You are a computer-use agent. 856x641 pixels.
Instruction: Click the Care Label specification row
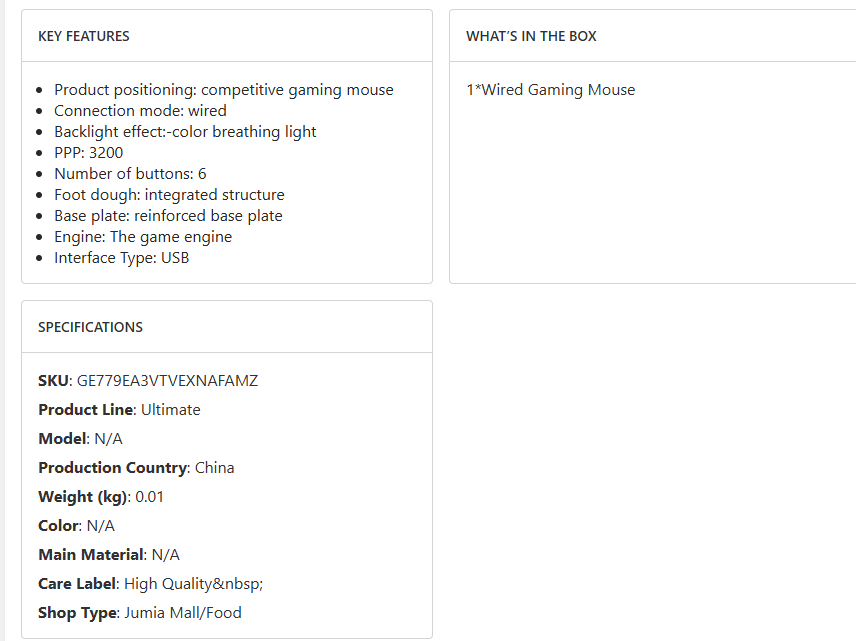pos(150,584)
